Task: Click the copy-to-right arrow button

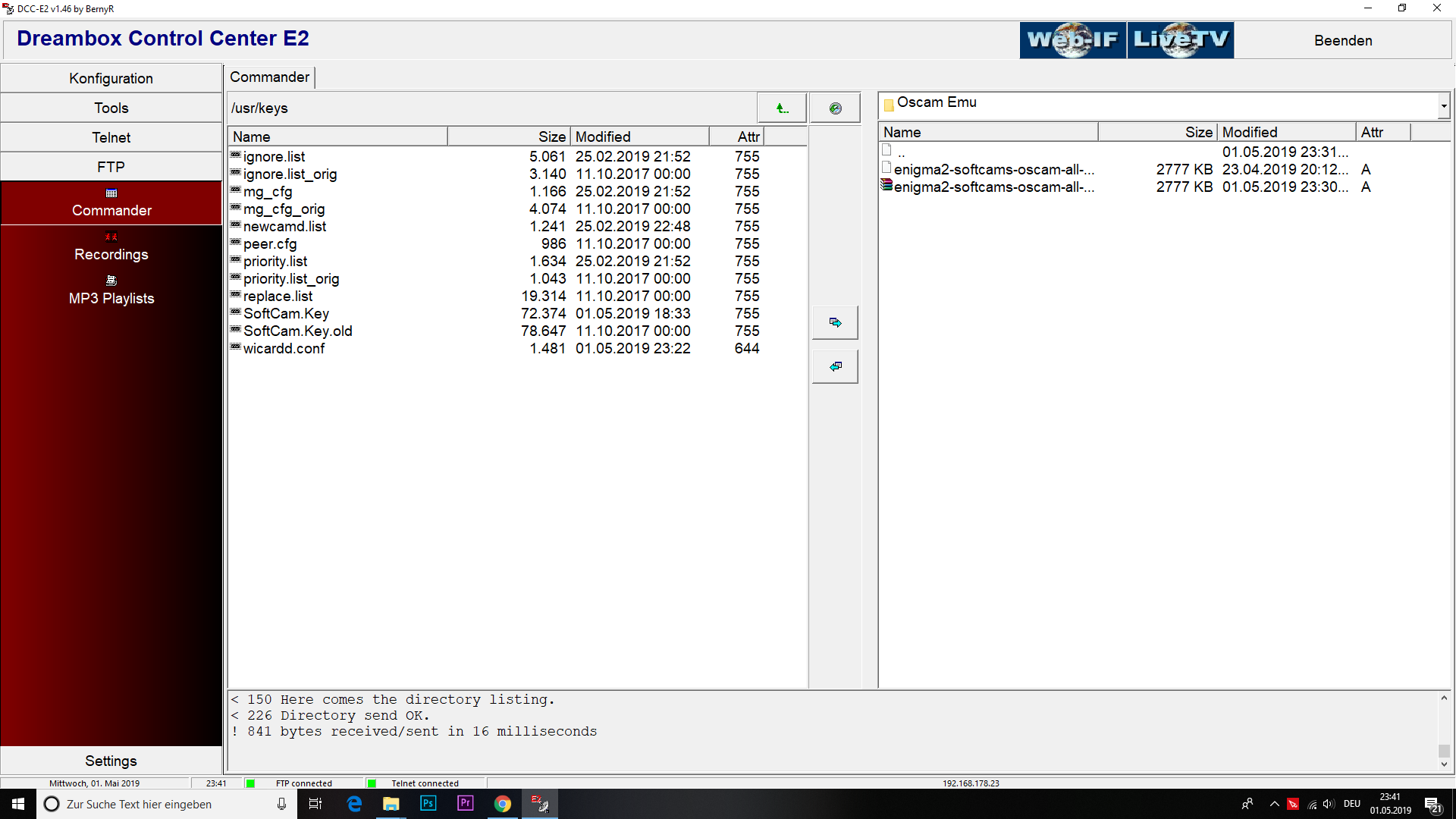Action: coord(835,323)
